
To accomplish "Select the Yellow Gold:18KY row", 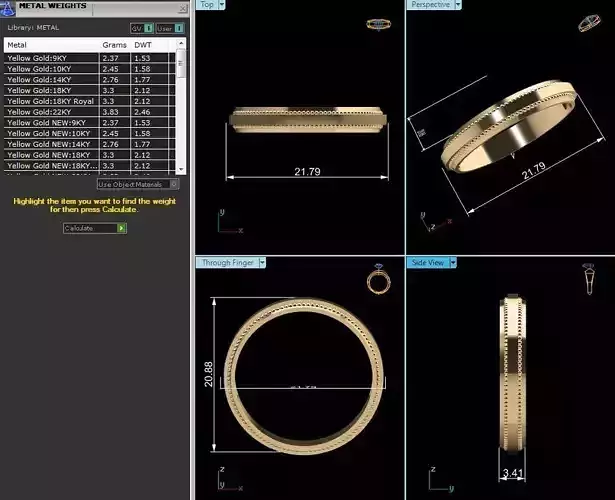I will (x=89, y=91).
